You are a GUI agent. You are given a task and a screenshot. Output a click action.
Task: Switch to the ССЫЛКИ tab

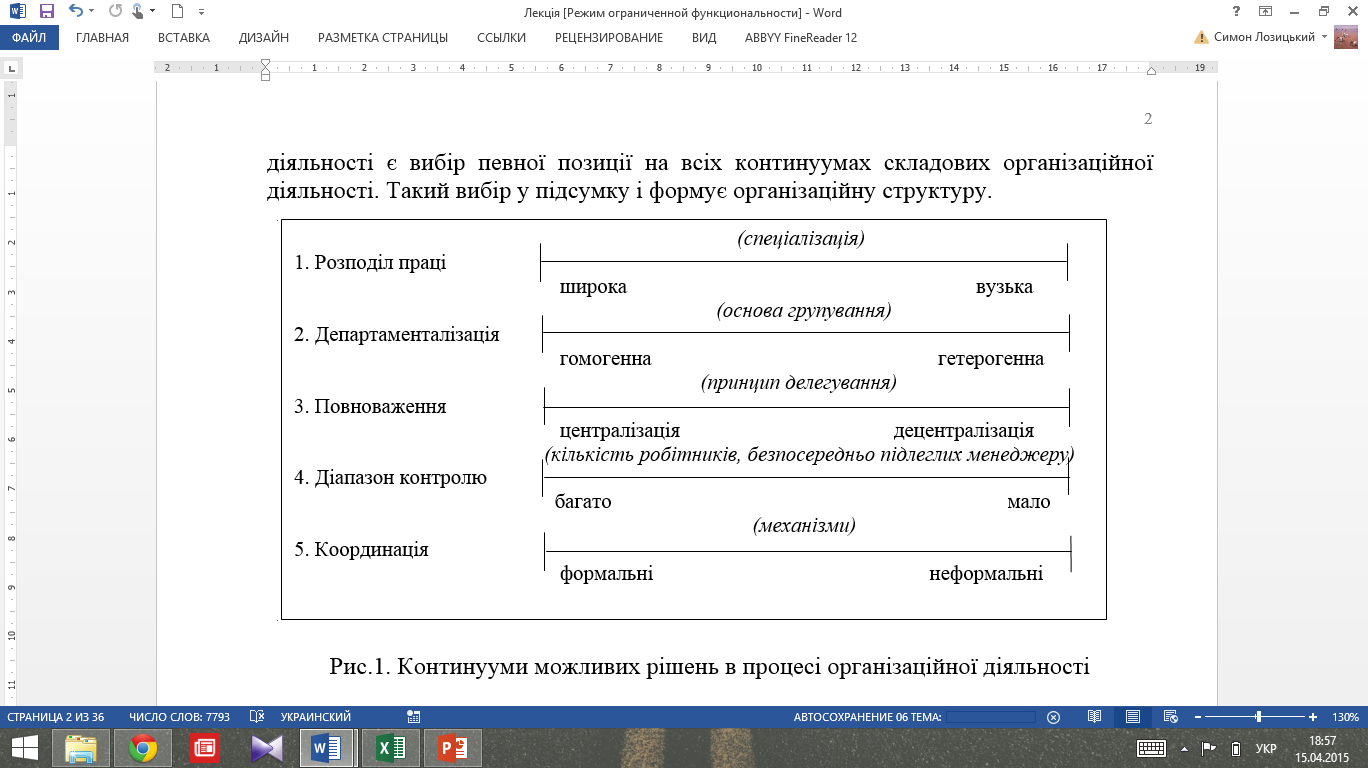click(501, 38)
